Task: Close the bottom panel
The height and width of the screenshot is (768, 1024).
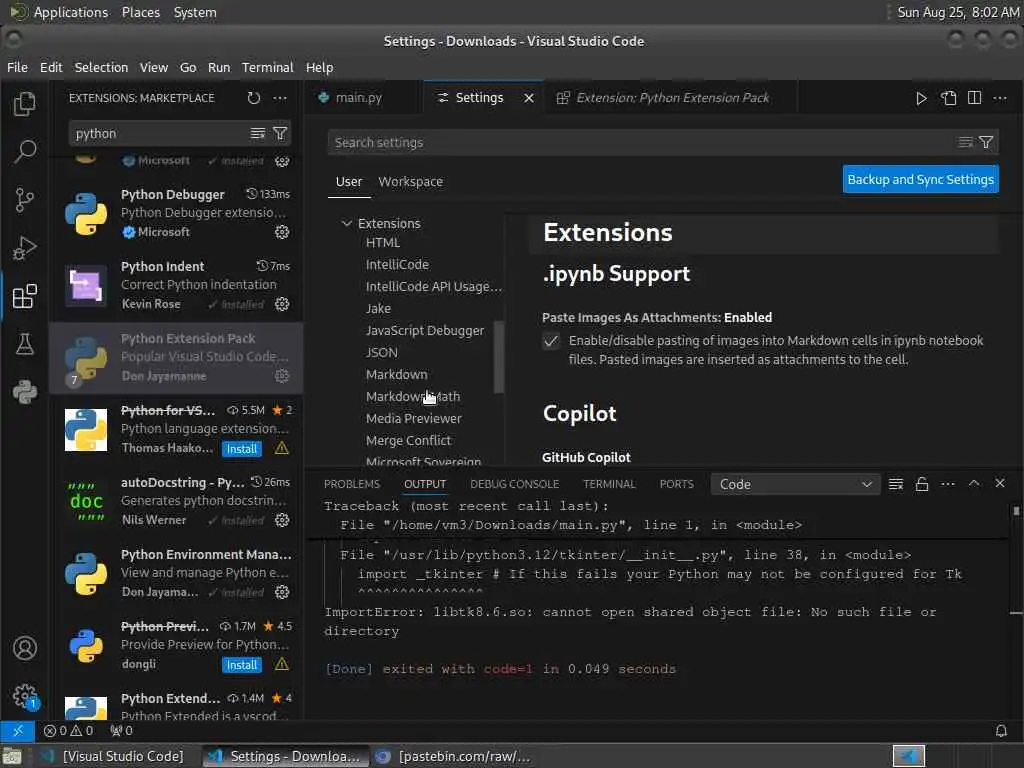Action: pos(999,483)
